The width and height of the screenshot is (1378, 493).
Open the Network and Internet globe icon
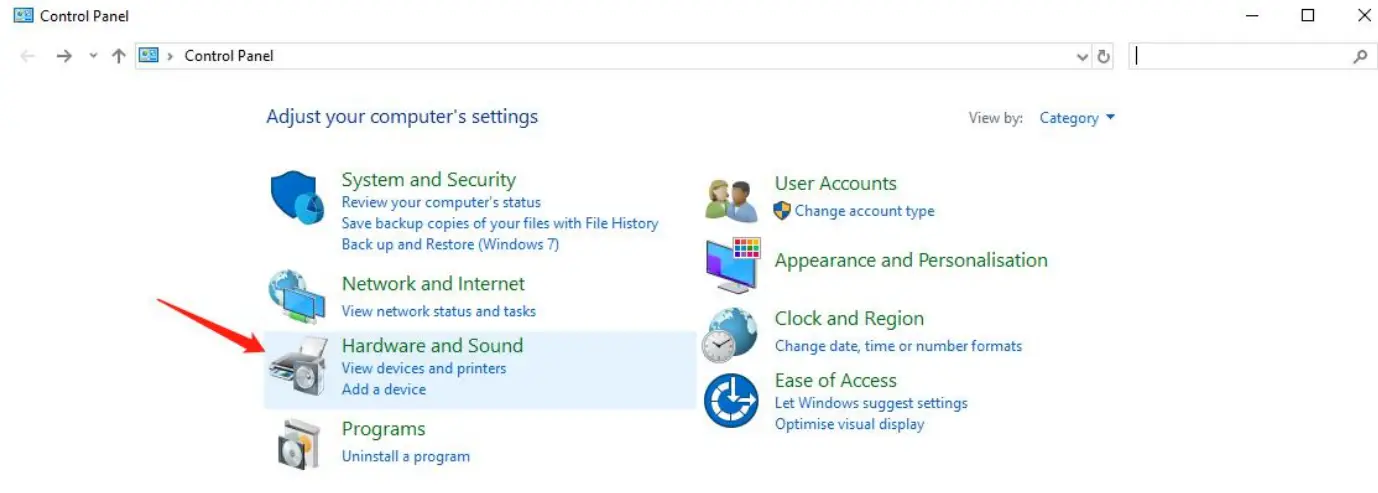297,296
